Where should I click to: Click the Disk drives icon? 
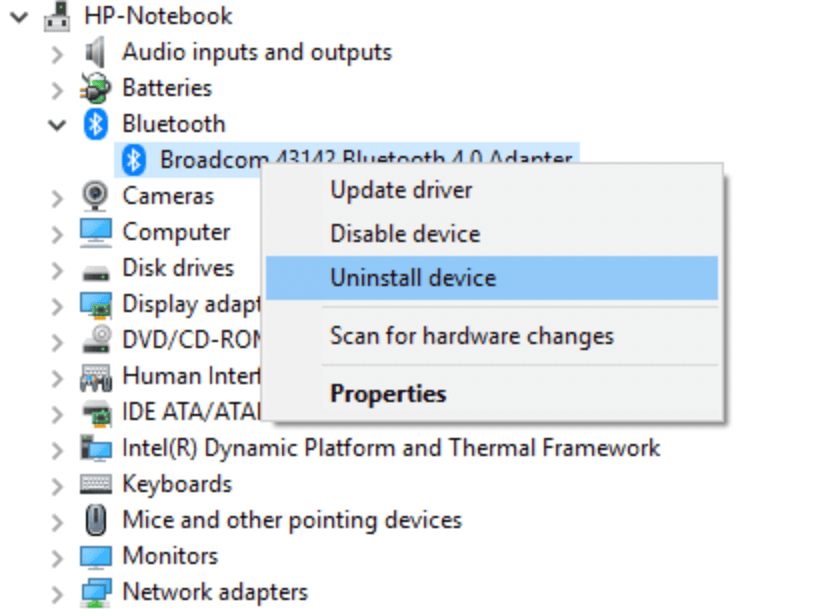click(x=97, y=268)
